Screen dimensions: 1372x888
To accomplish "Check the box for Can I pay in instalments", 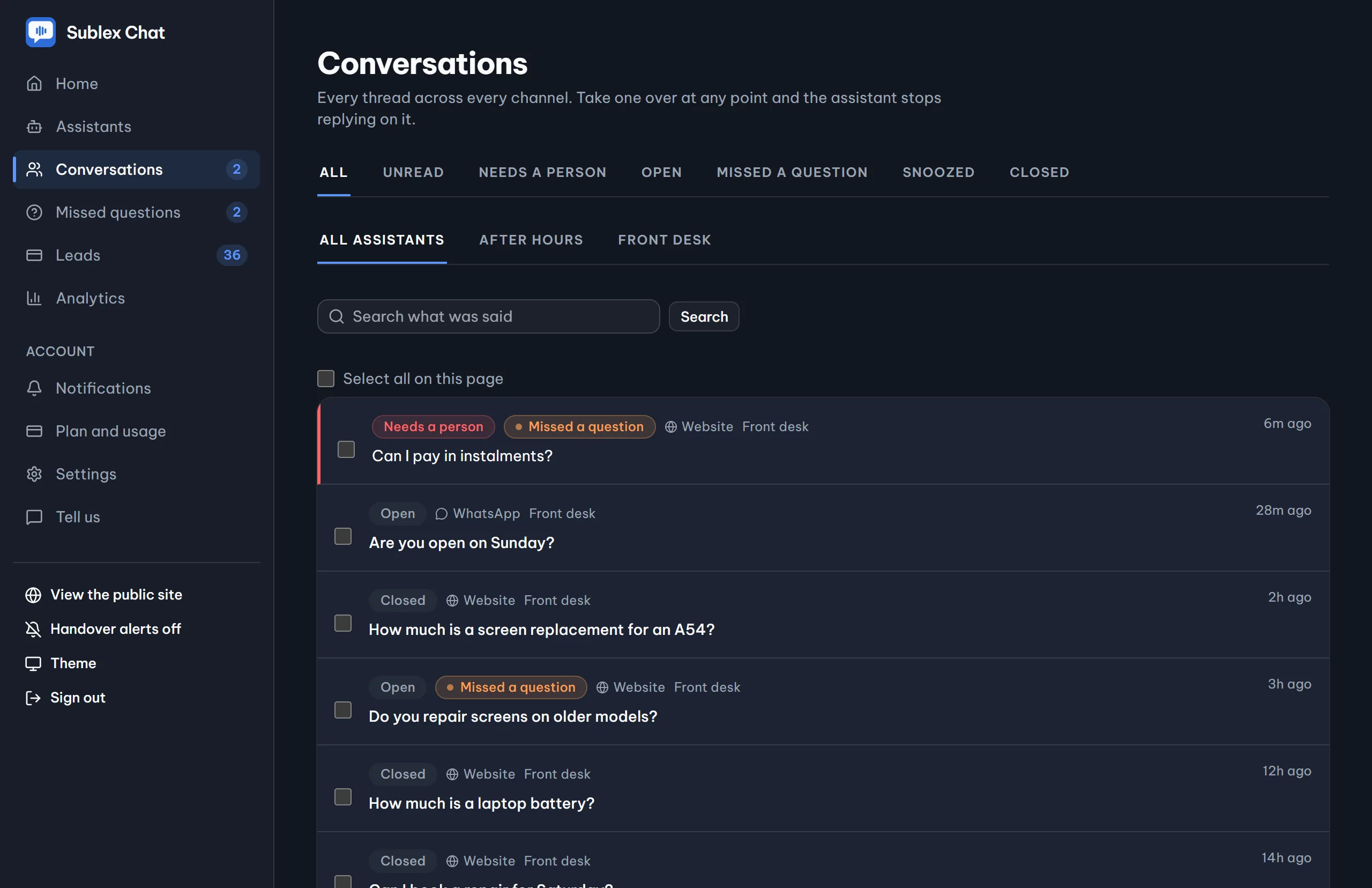I will [x=346, y=449].
